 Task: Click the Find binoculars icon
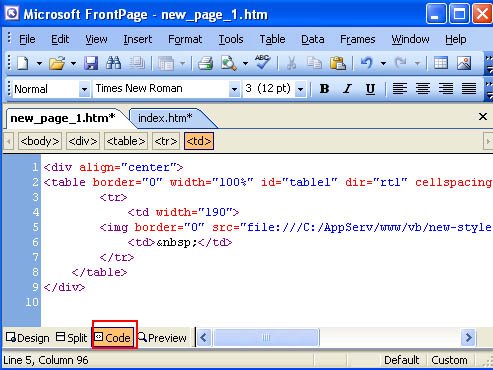tap(113, 63)
